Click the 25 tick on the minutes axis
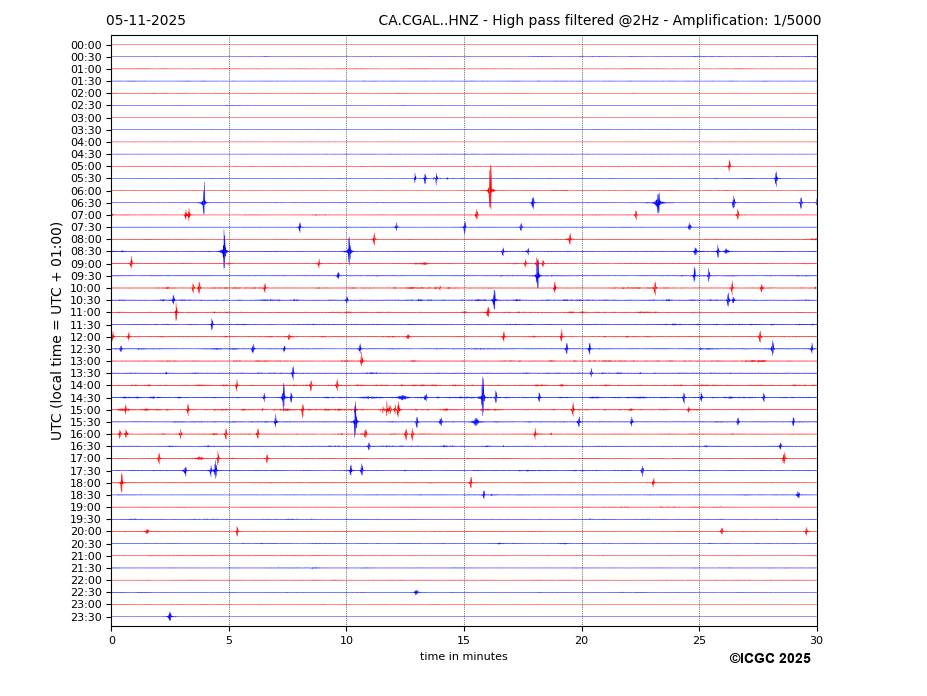Image resolution: width=927 pixels, height=696 pixels. click(699, 640)
